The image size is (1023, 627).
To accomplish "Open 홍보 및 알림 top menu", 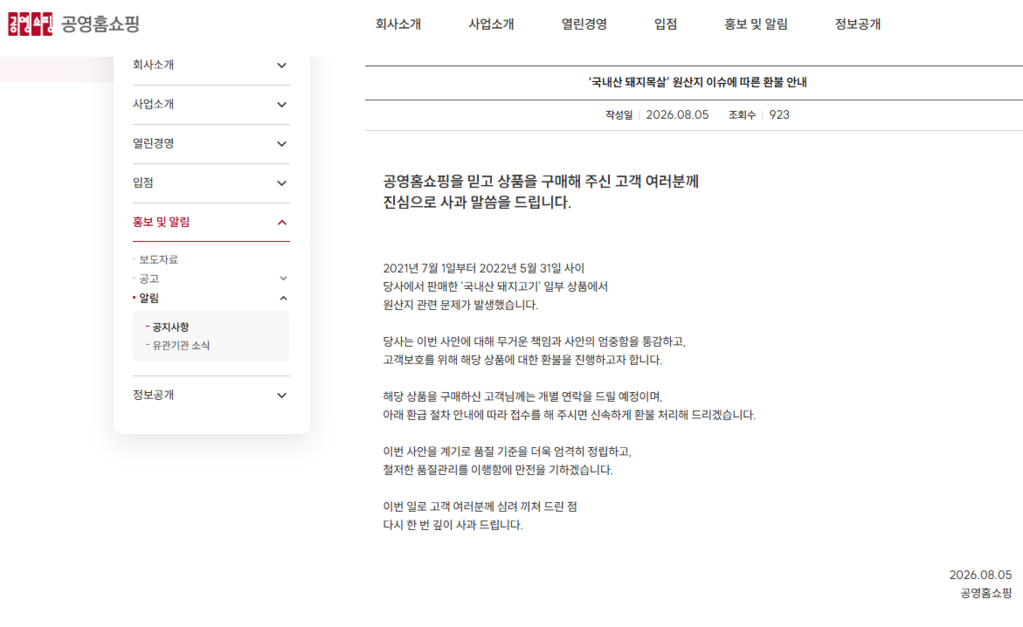I will (756, 24).
